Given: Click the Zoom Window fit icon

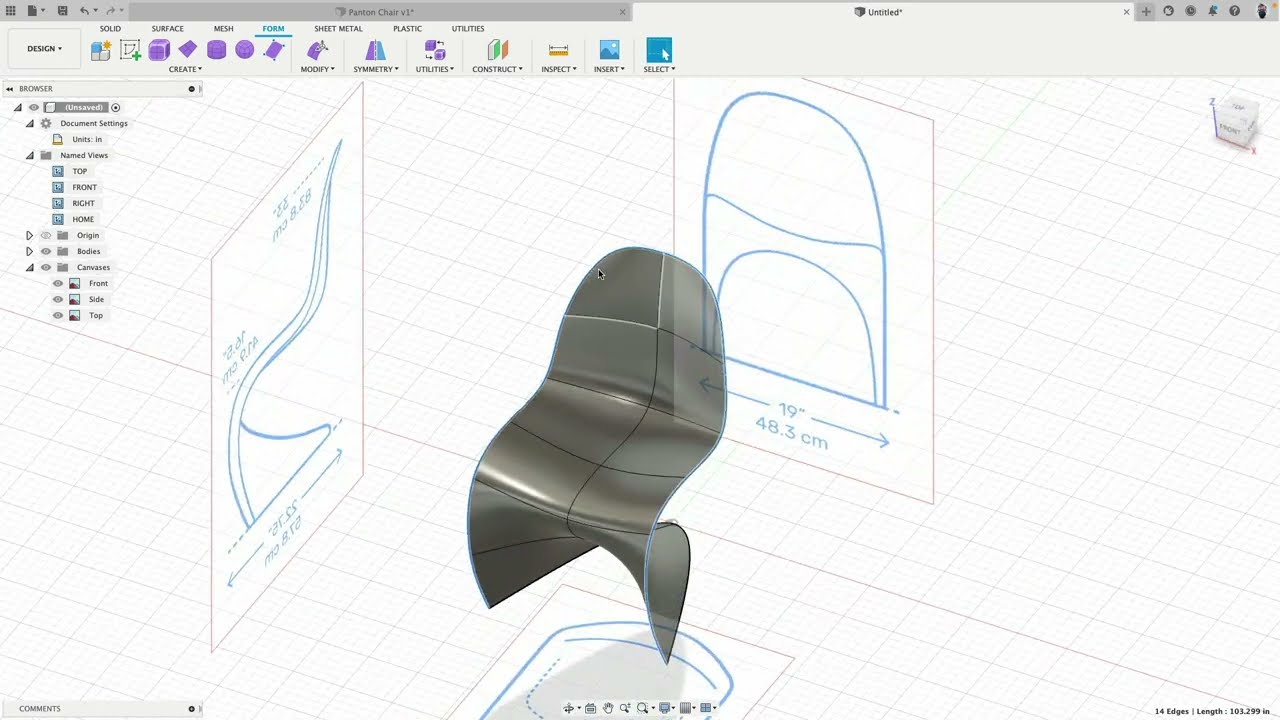Looking at the screenshot, I should pos(645,708).
